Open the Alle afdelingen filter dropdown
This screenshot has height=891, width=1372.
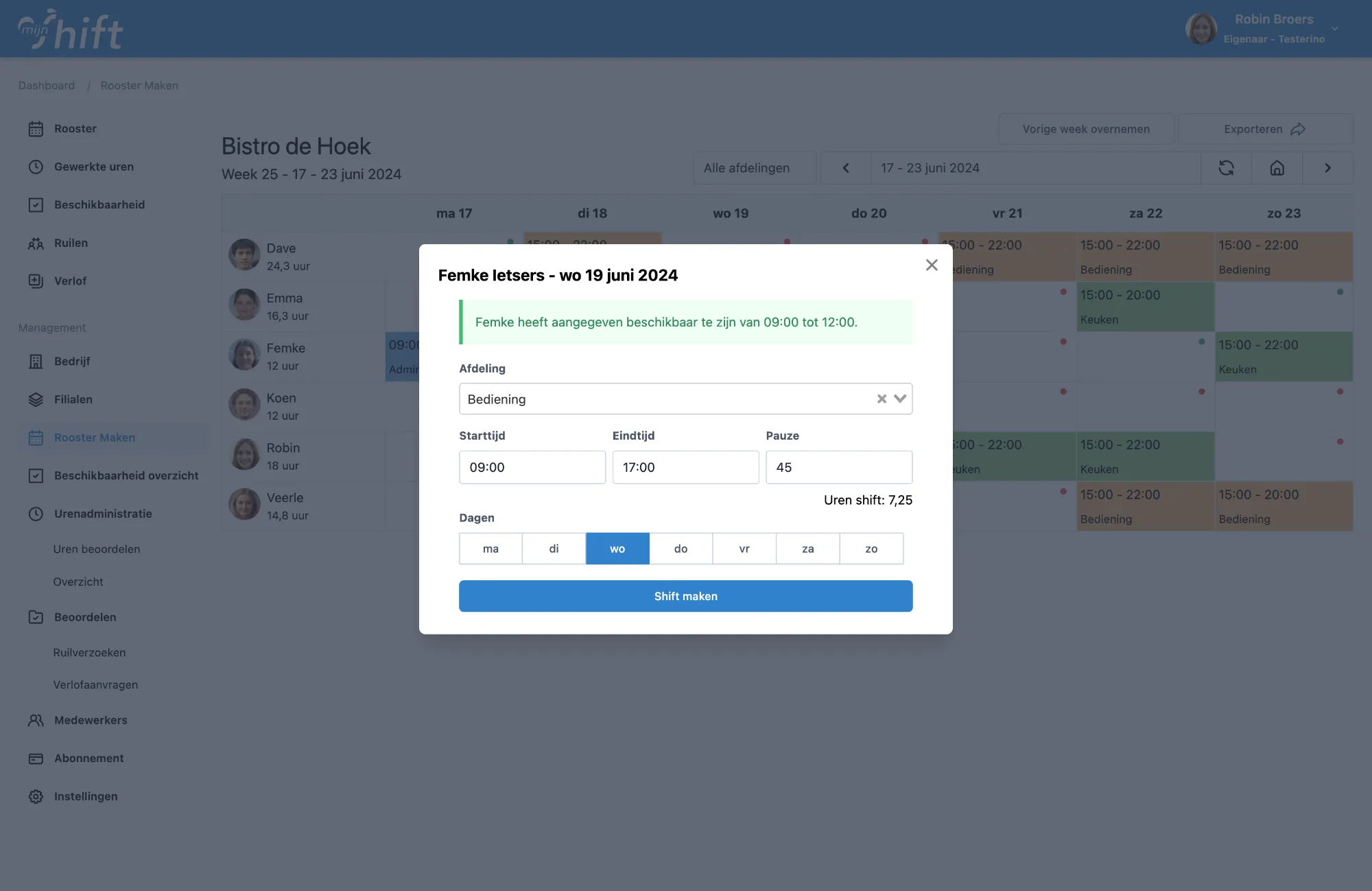[x=755, y=168]
